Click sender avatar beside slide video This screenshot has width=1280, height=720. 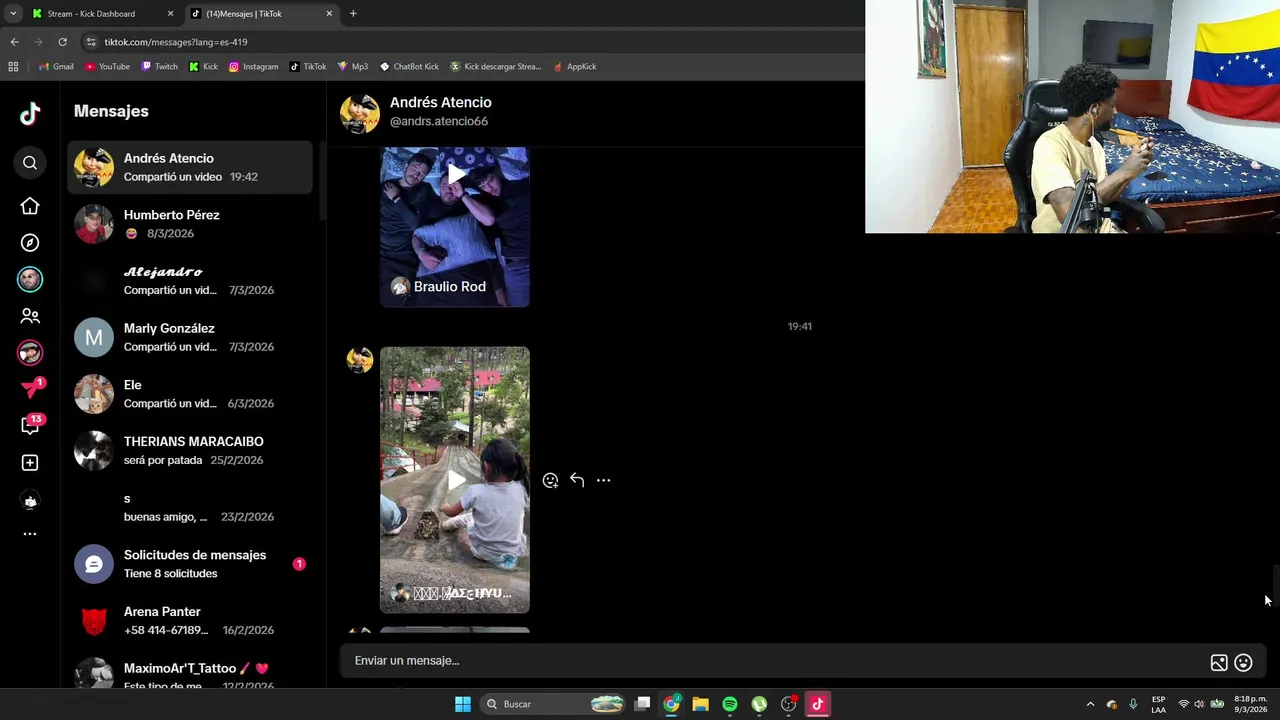tap(360, 360)
